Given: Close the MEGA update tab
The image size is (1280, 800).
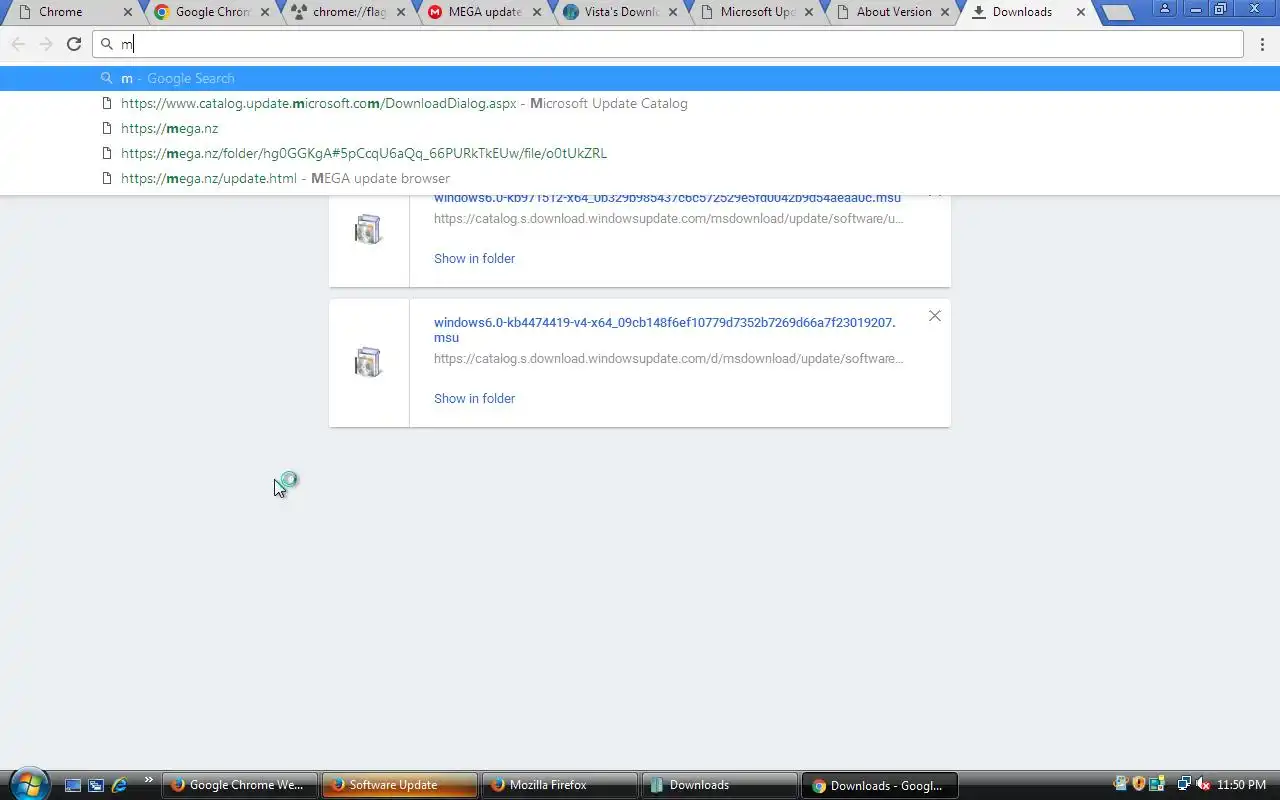Looking at the screenshot, I should click(x=536, y=12).
